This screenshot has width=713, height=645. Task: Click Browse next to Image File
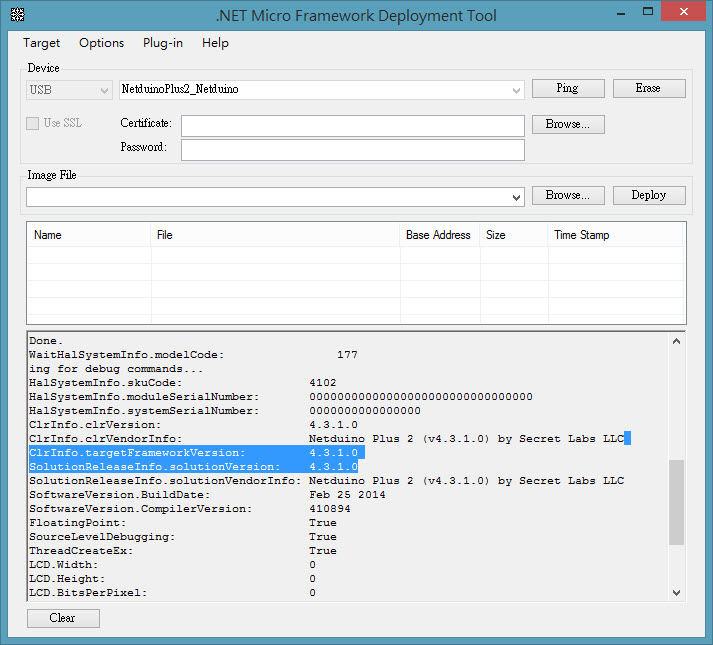point(568,195)
